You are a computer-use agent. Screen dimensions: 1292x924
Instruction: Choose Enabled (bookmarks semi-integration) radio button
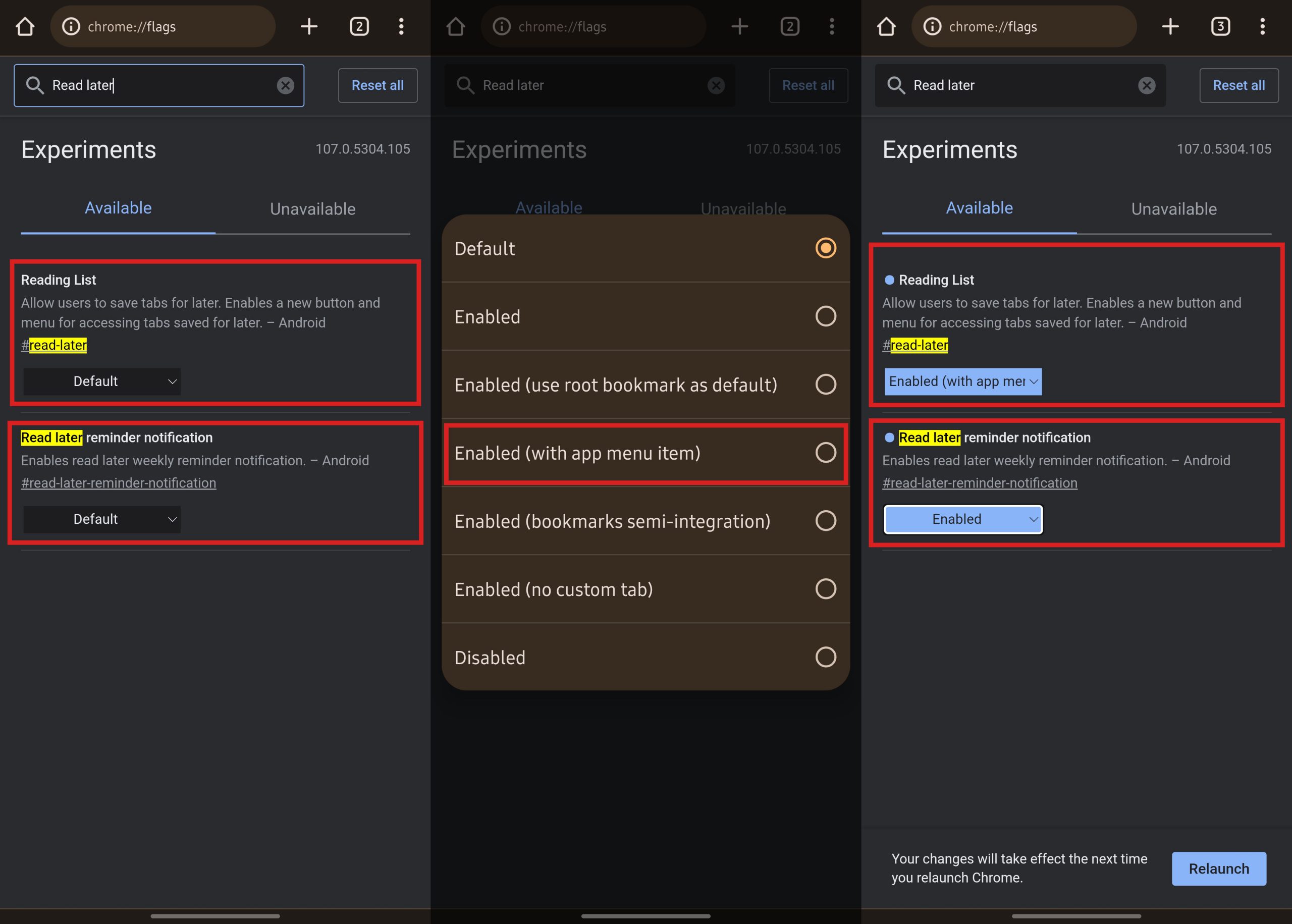point(825,521)
